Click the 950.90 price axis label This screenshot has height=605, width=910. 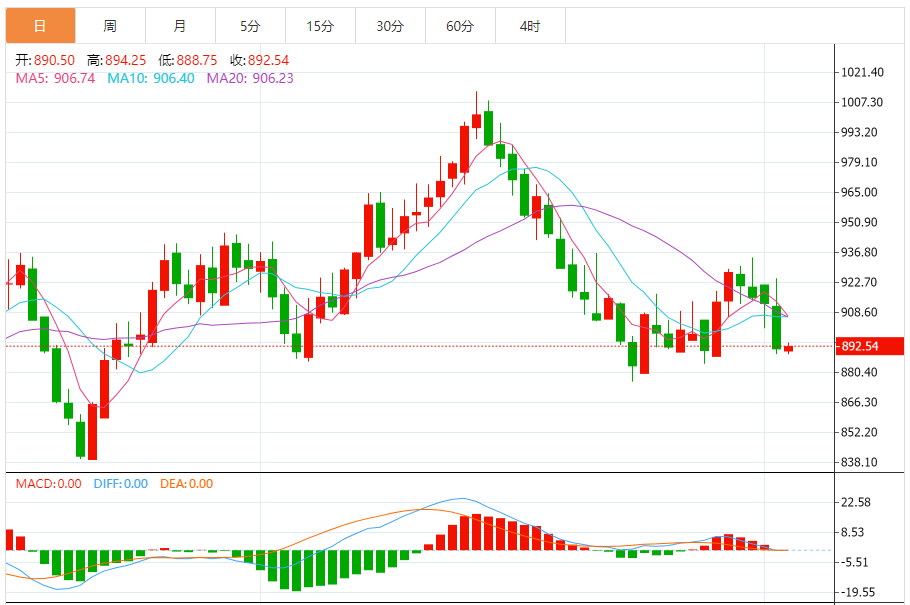[859, 222]
